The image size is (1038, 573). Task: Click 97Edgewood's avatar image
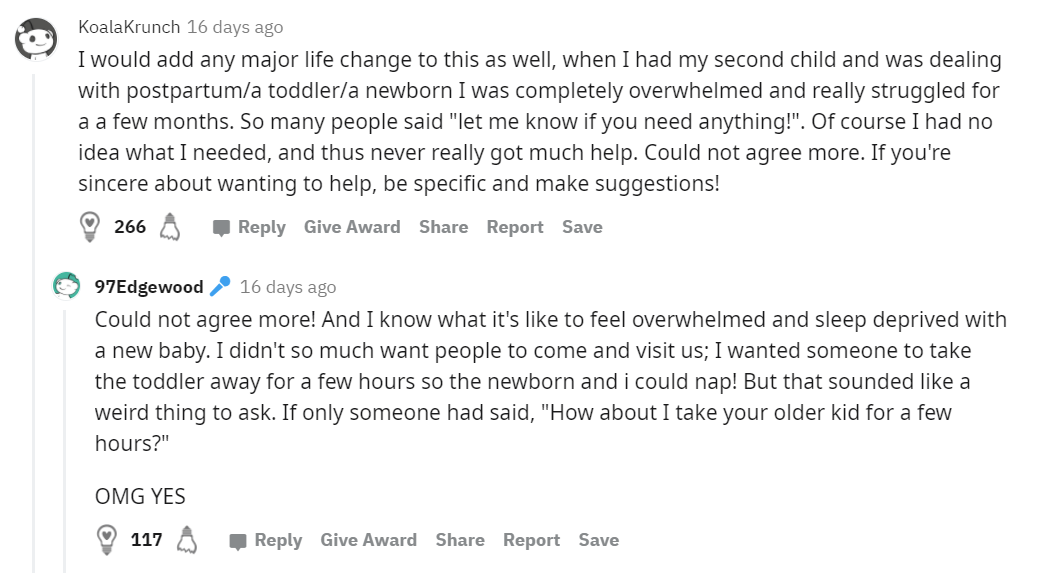[66, 286]
